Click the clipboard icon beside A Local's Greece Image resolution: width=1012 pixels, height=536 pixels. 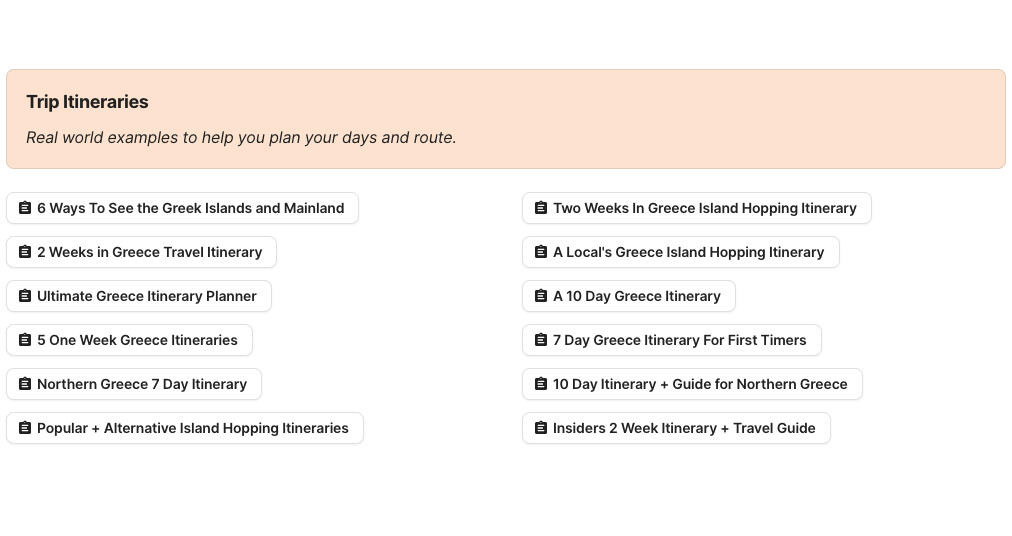pyautogui.click(x=541, y=252)
